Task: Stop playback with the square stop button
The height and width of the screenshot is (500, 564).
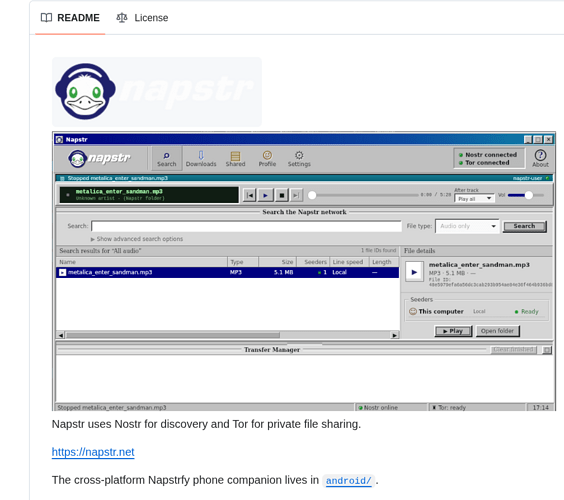Action: coord(282,195)
